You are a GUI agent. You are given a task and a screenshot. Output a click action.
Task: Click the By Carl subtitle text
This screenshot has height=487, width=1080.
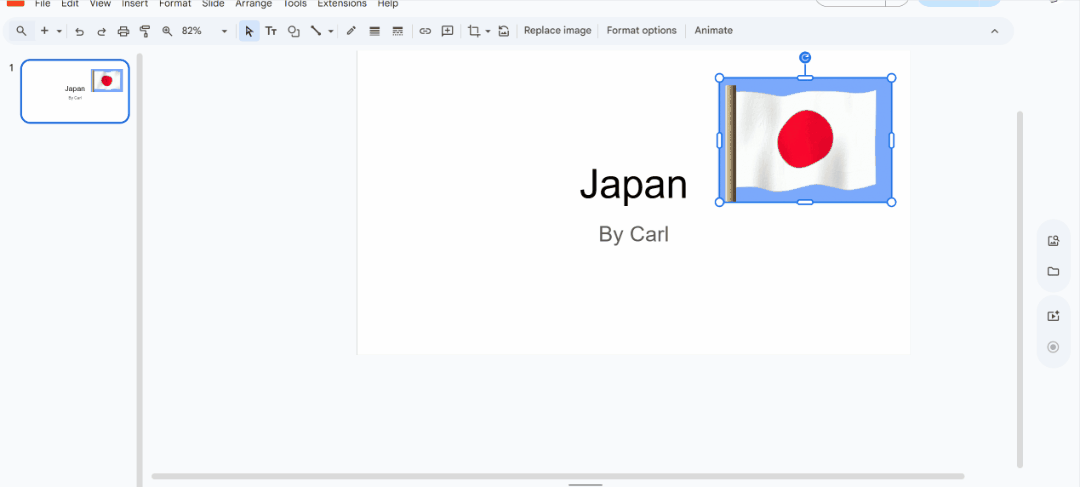pyautogui.click(x=634, y=234)
